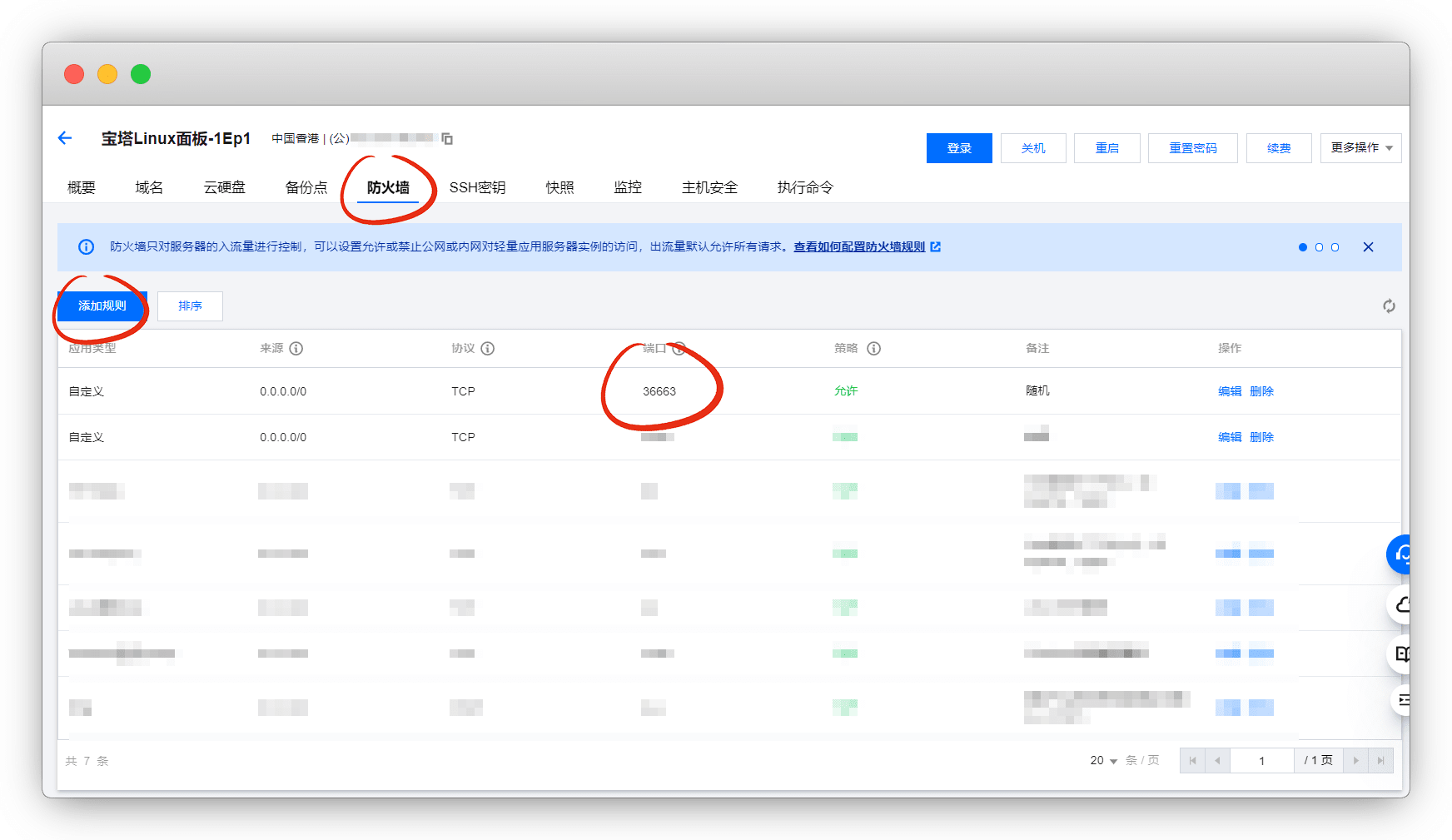Viewport: 1452px width, 840px height.
Task: Open the 防火墙 tab
Action: click(x=388, y=188)
